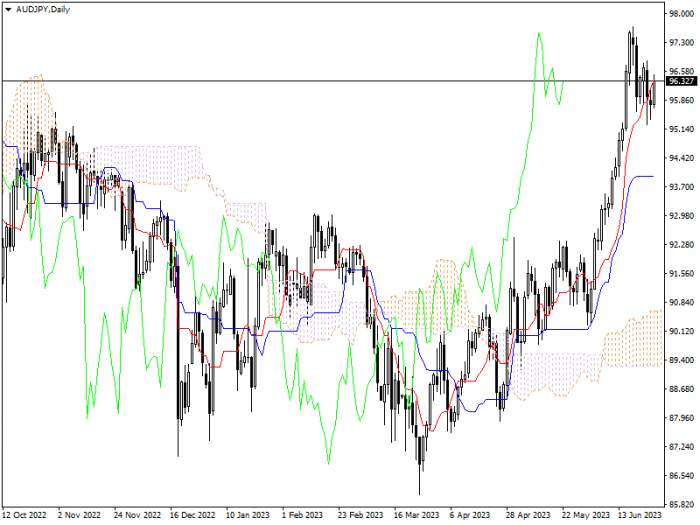Viewport: 700px width, 525px height.
Task: Click the 93.700 price scale label
Action: (x=682, y=187)
